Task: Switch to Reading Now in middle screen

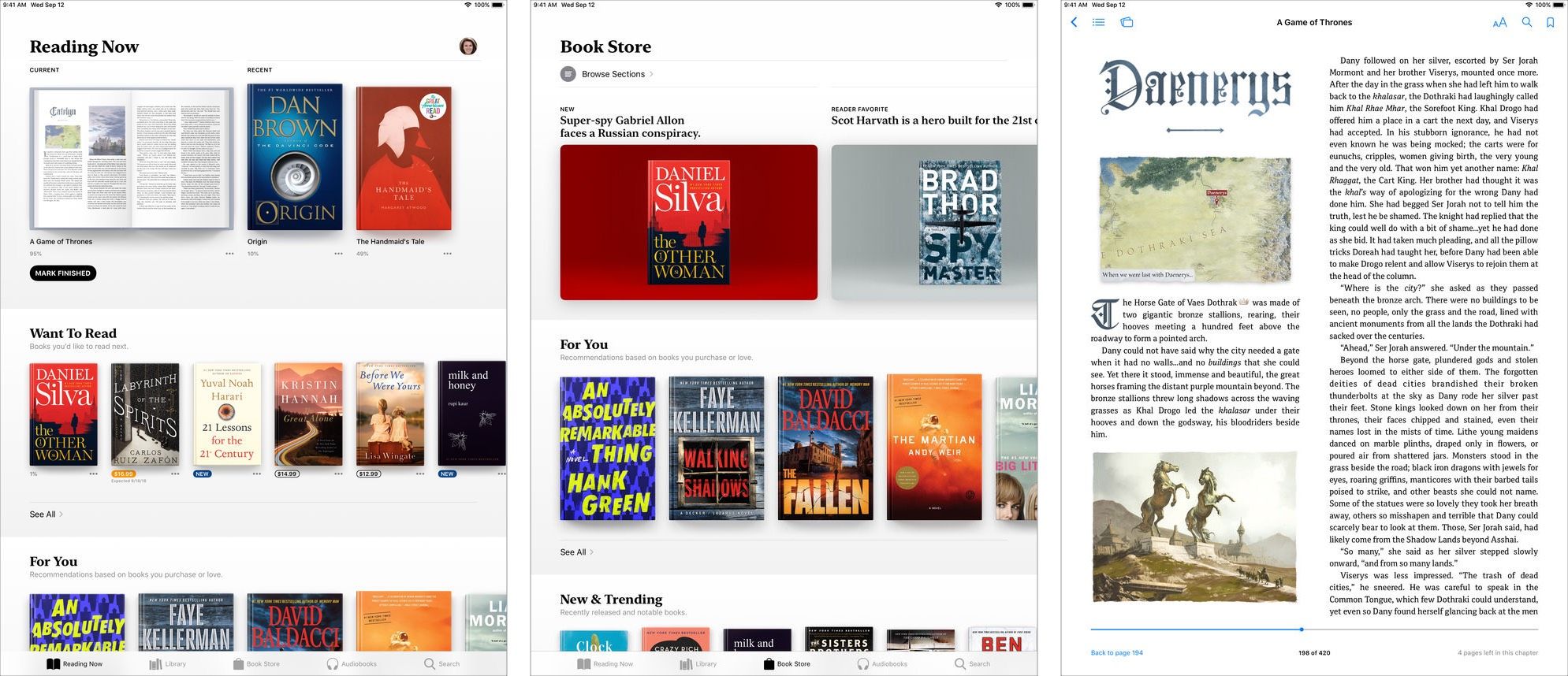Action: [x=605, y=664]
